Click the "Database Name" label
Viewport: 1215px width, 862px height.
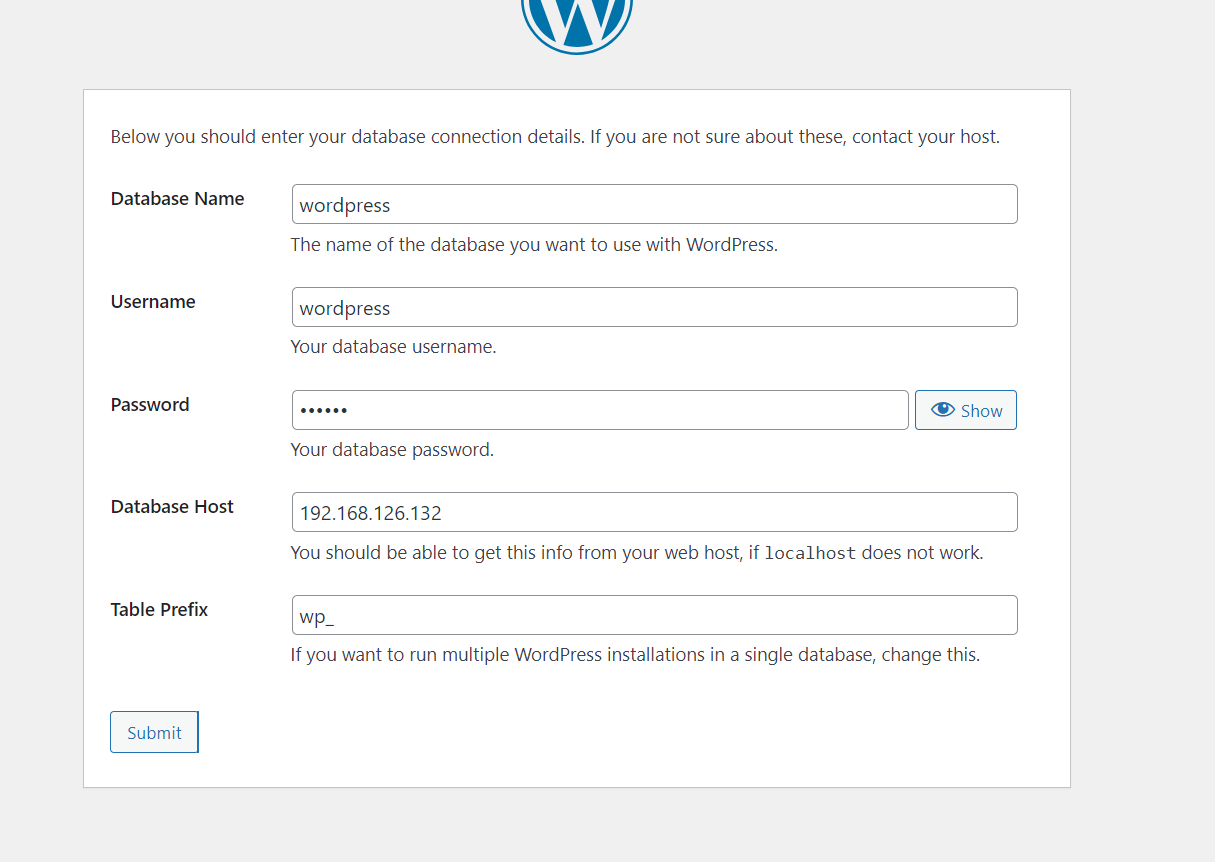click(x=177, y=199)
